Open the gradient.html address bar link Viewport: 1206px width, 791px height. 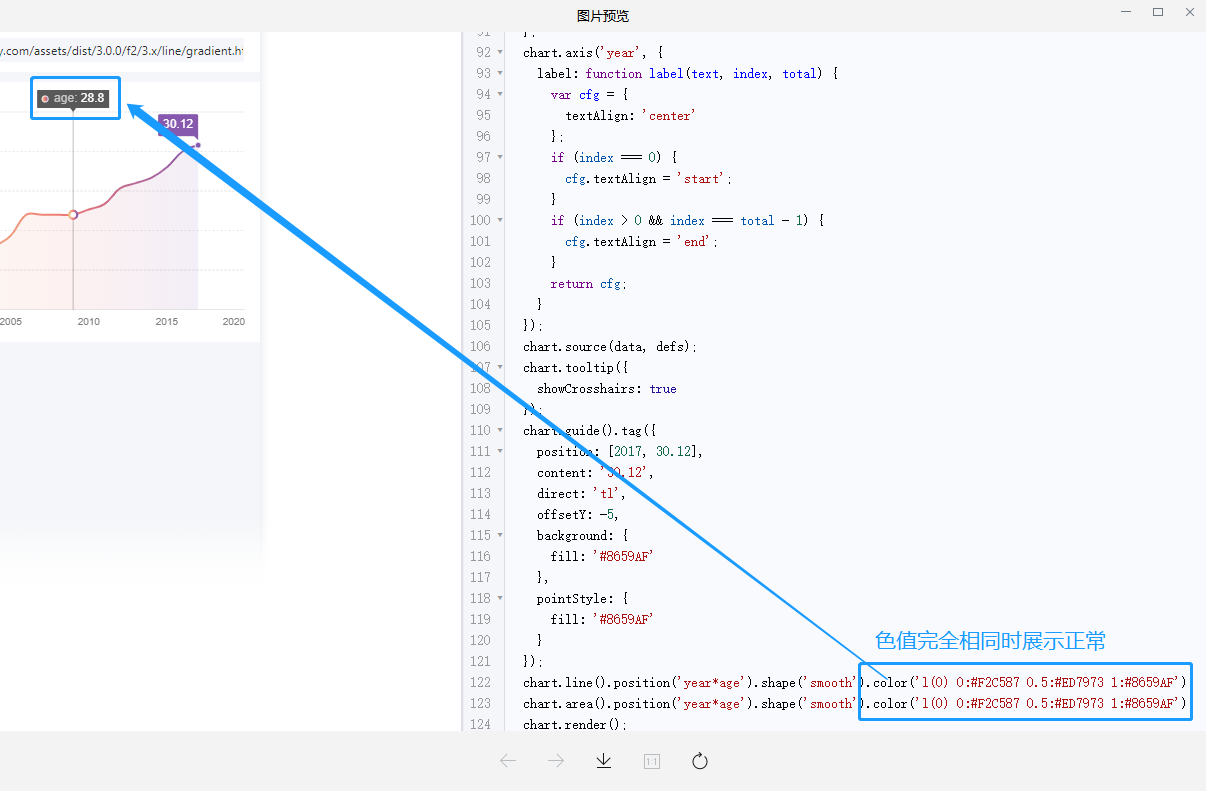[120, 50]
